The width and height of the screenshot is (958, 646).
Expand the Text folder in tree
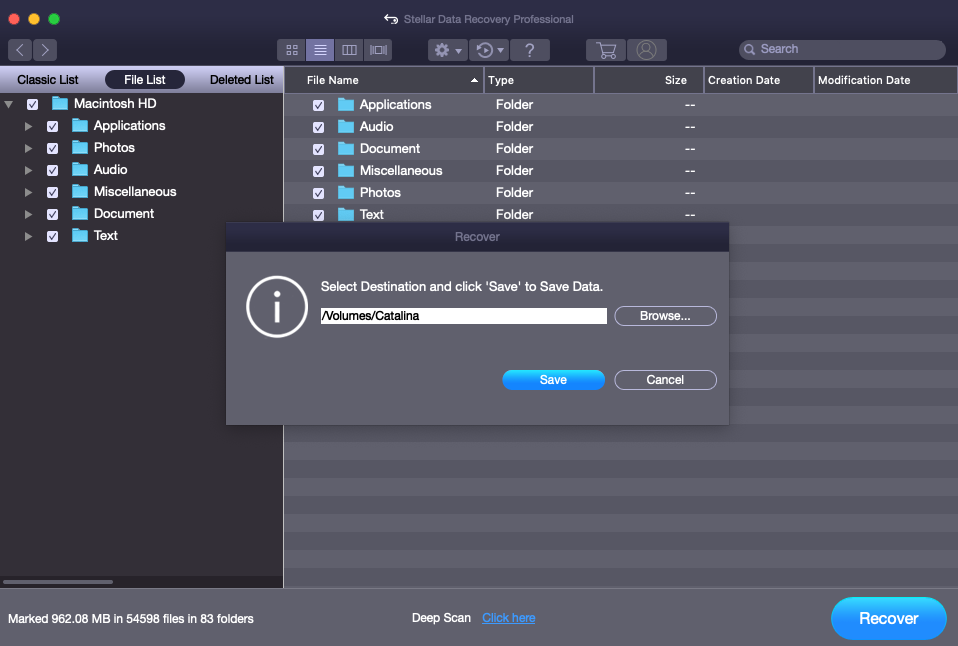coord(28,237)
